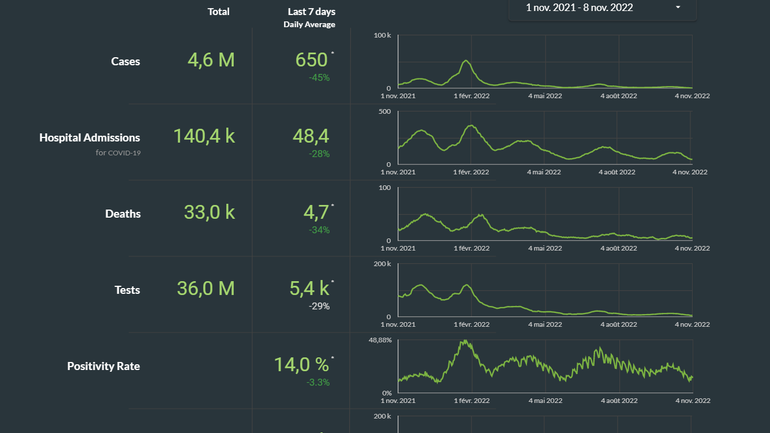Click the Tests daily average 5,4 k
This screenshot has width=770, height=433.
pos(310,289)
